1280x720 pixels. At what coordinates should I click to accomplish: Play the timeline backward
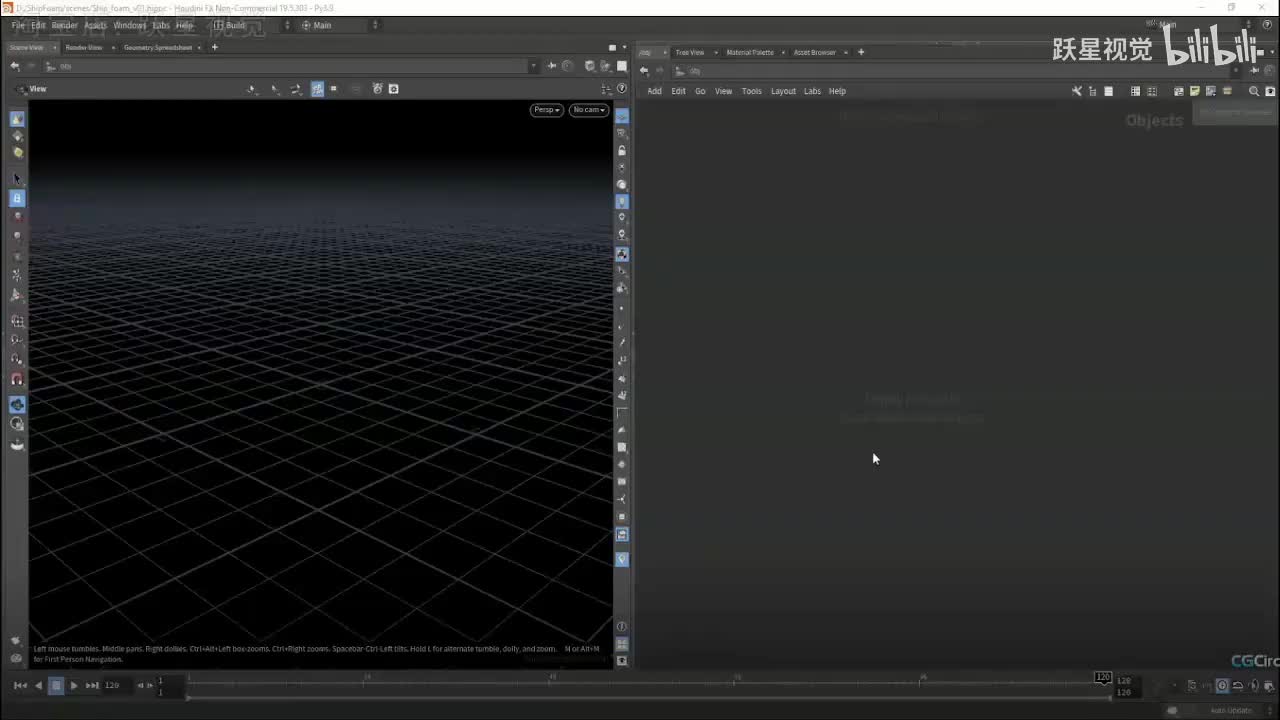pyautogui.click(x=39, y=685)
